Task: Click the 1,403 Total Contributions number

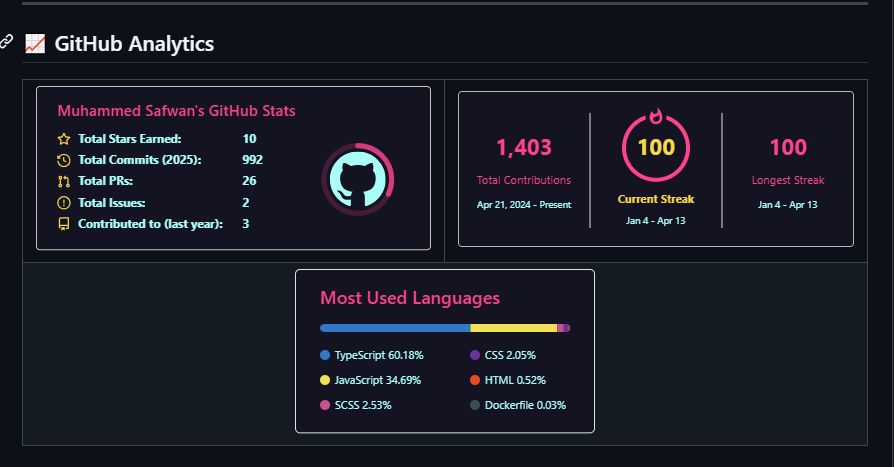Action: pyautogui.click(x=524, y=148)
